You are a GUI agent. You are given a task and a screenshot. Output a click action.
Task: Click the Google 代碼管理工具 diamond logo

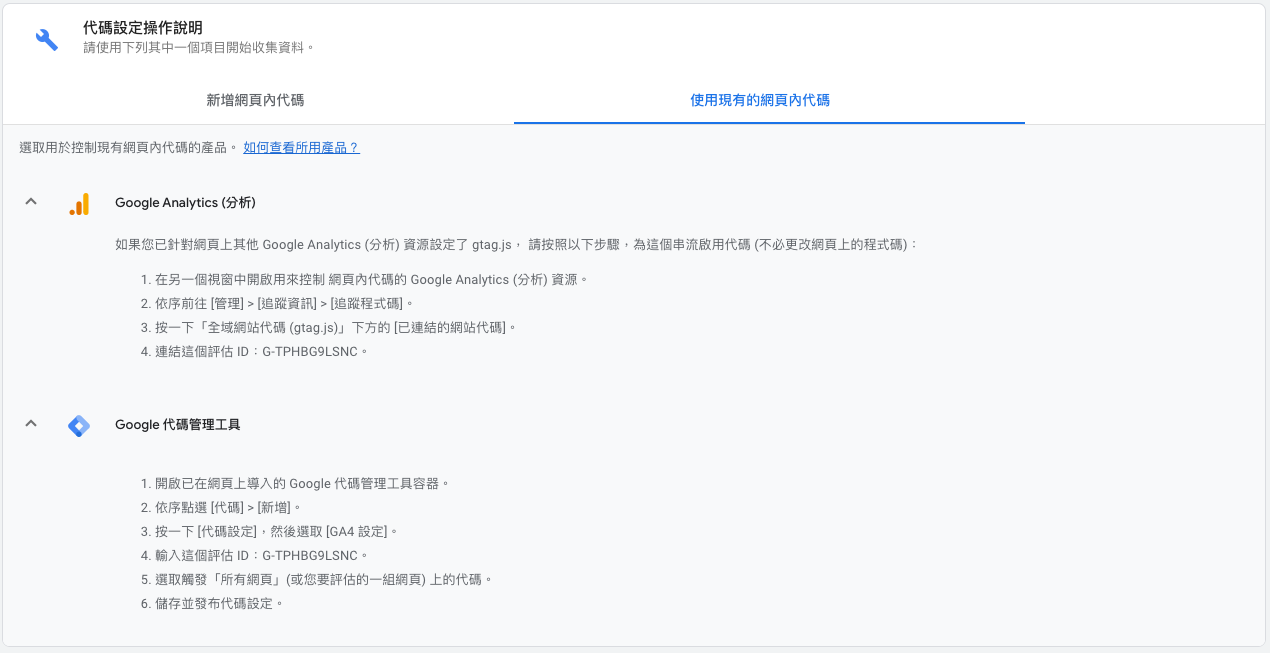(79, 425)
